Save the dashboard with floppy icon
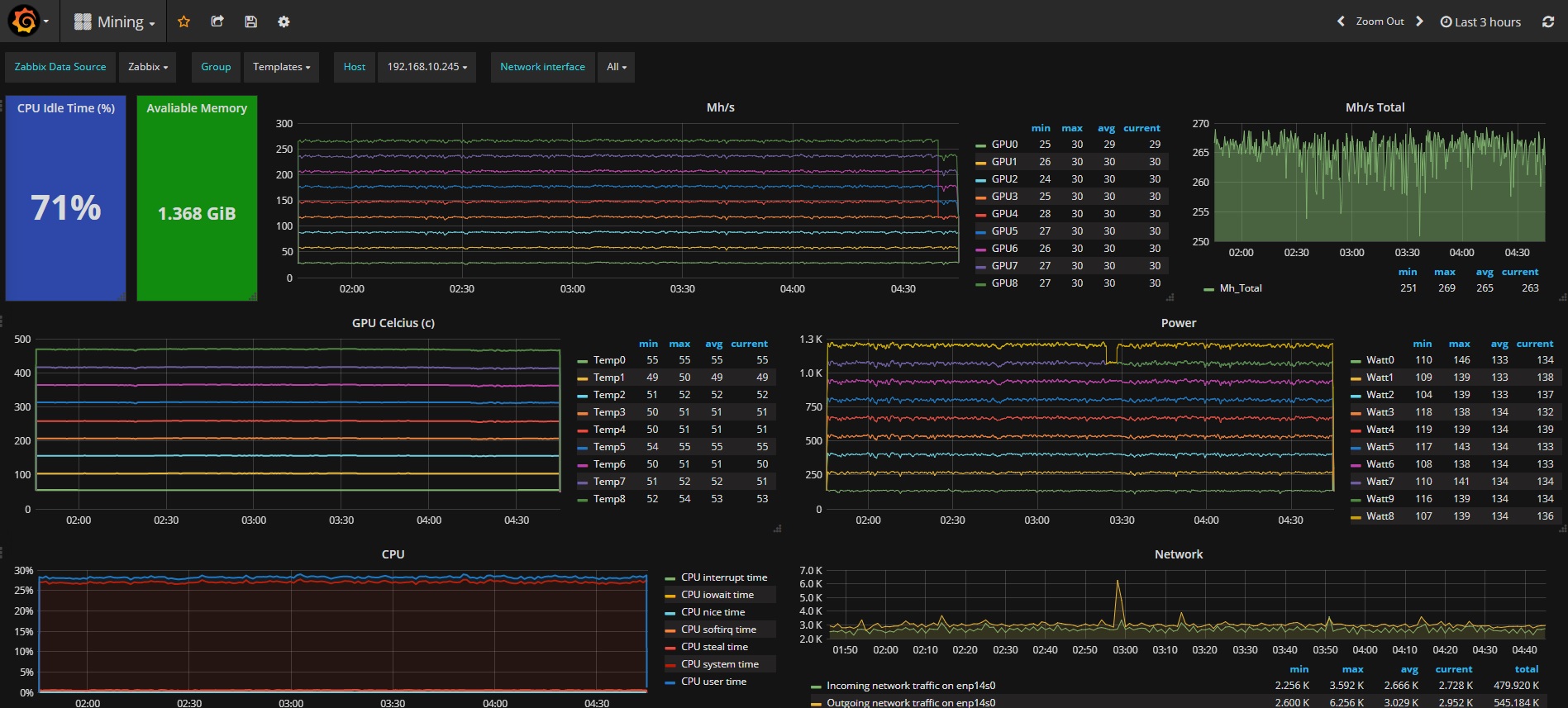Viewport: 1568px width, 708px height. coord(250,21)
